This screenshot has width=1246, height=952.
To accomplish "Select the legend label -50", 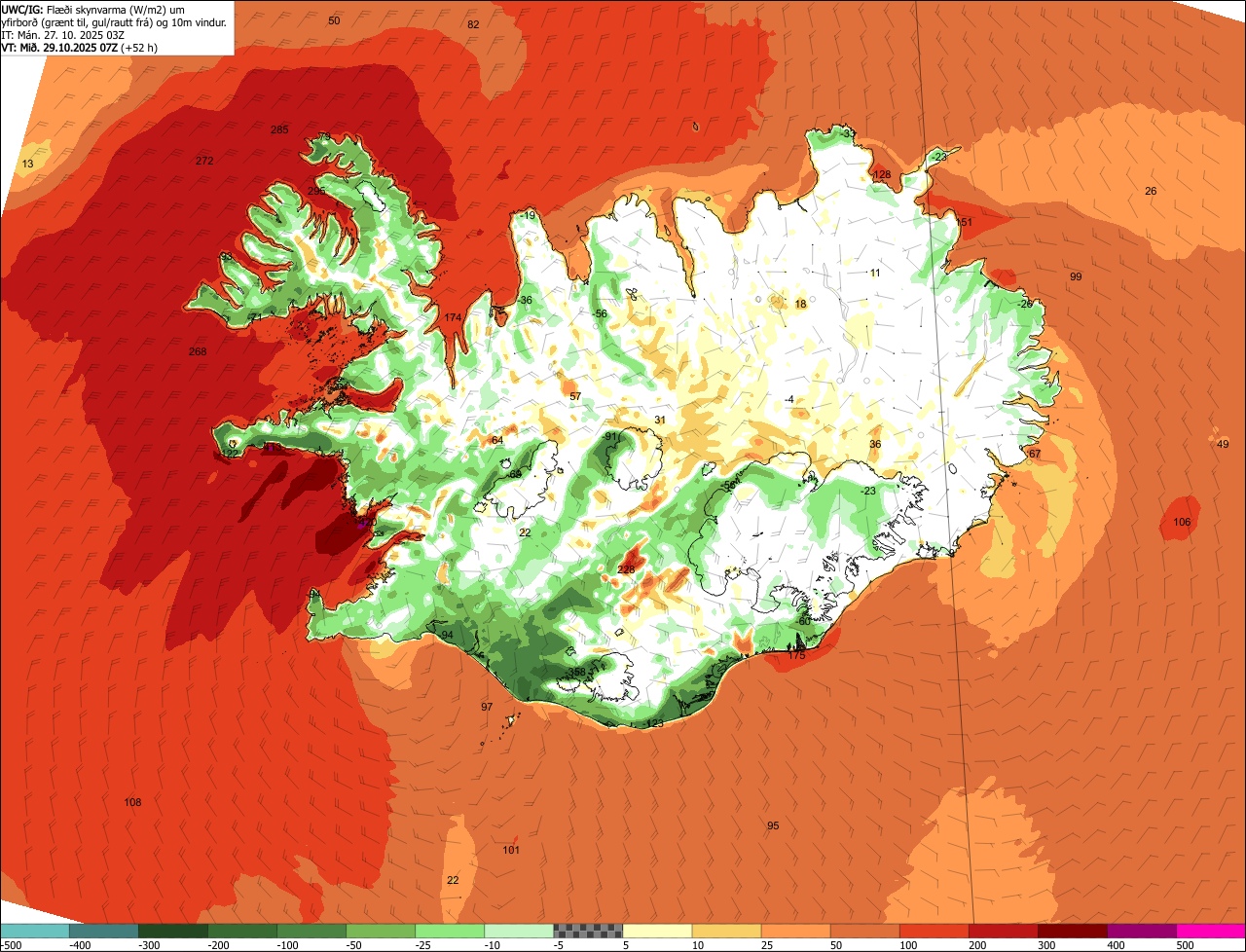I will [x=352, y=945].
